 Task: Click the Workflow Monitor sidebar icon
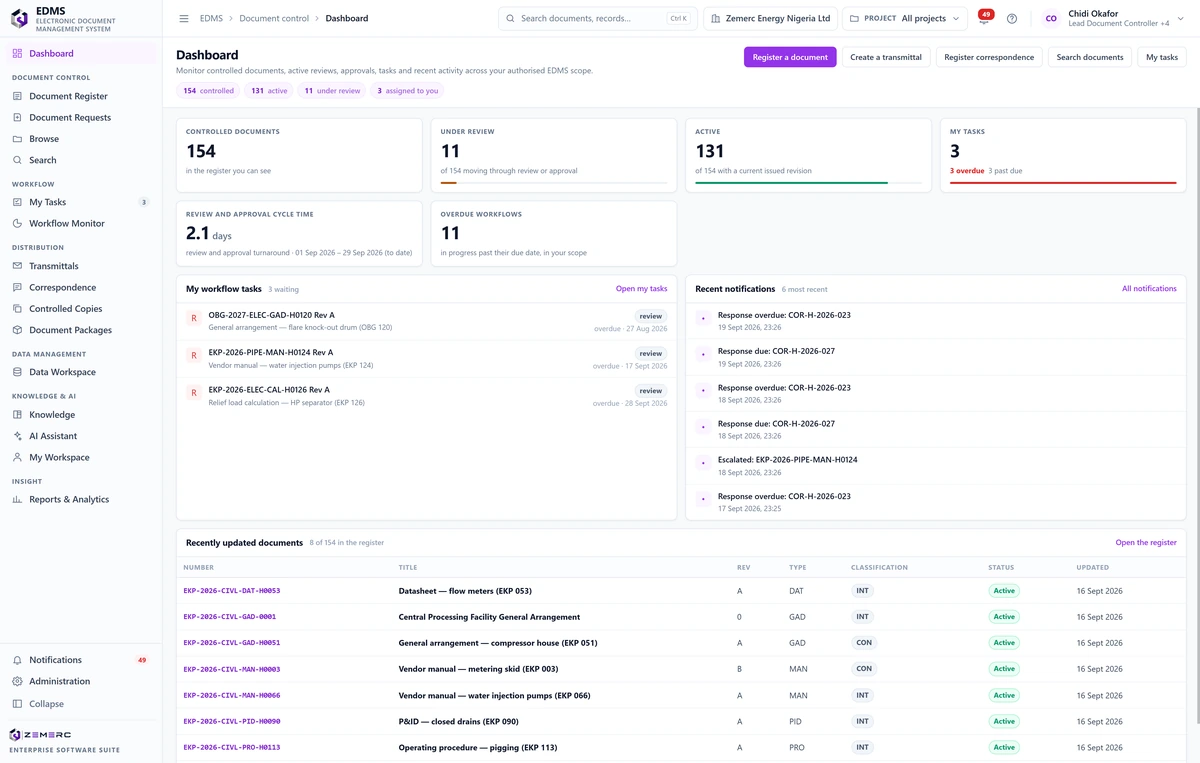[17, 224]
